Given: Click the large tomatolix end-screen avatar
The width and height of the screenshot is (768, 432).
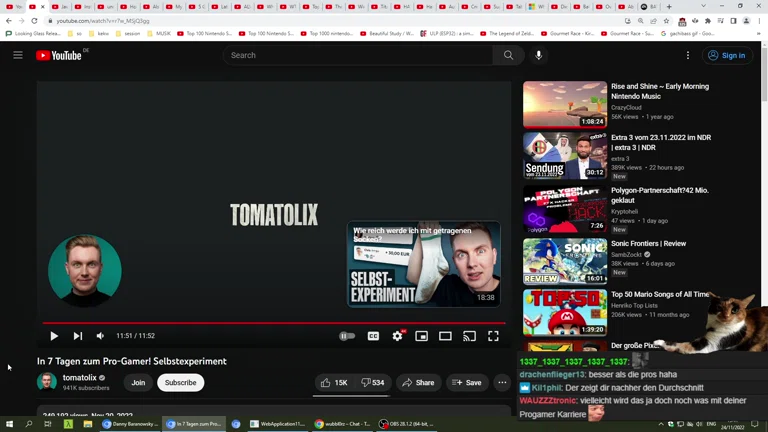Looking at the screenshot, I should (x=85, y=270).
